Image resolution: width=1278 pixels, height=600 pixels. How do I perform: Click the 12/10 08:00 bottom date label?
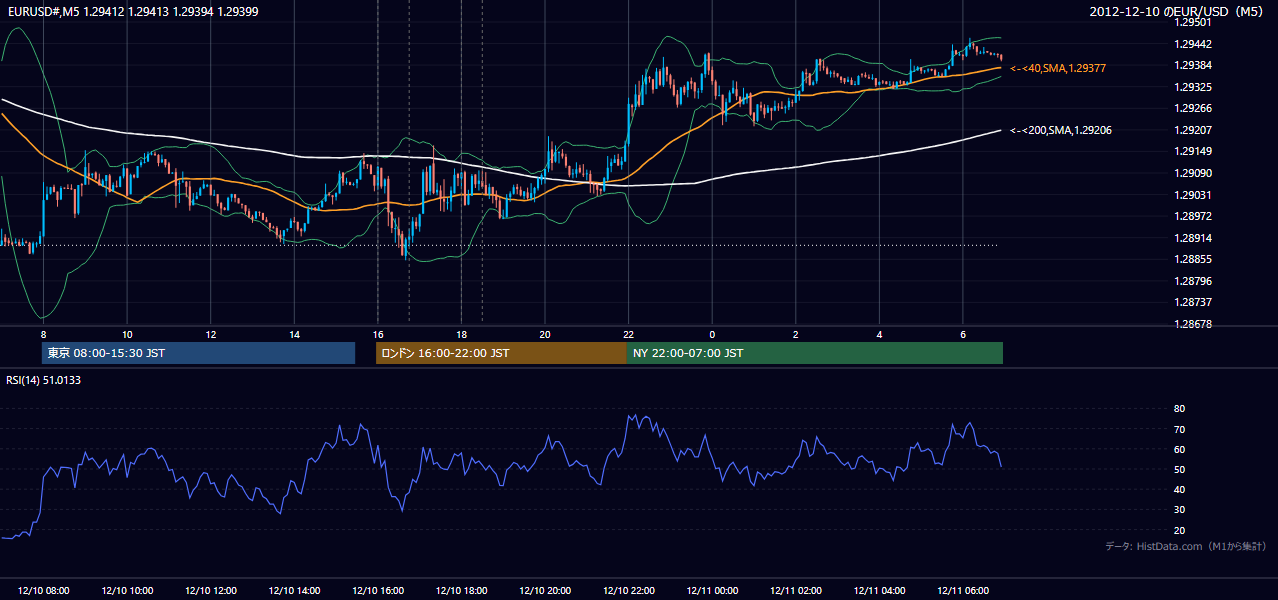click(44, 591)
